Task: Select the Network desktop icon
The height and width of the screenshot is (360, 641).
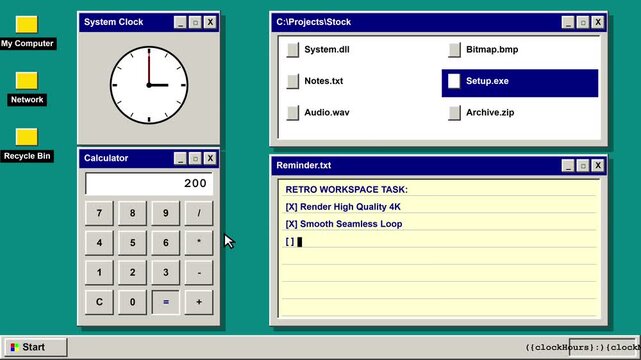Action: pos(27,81)
